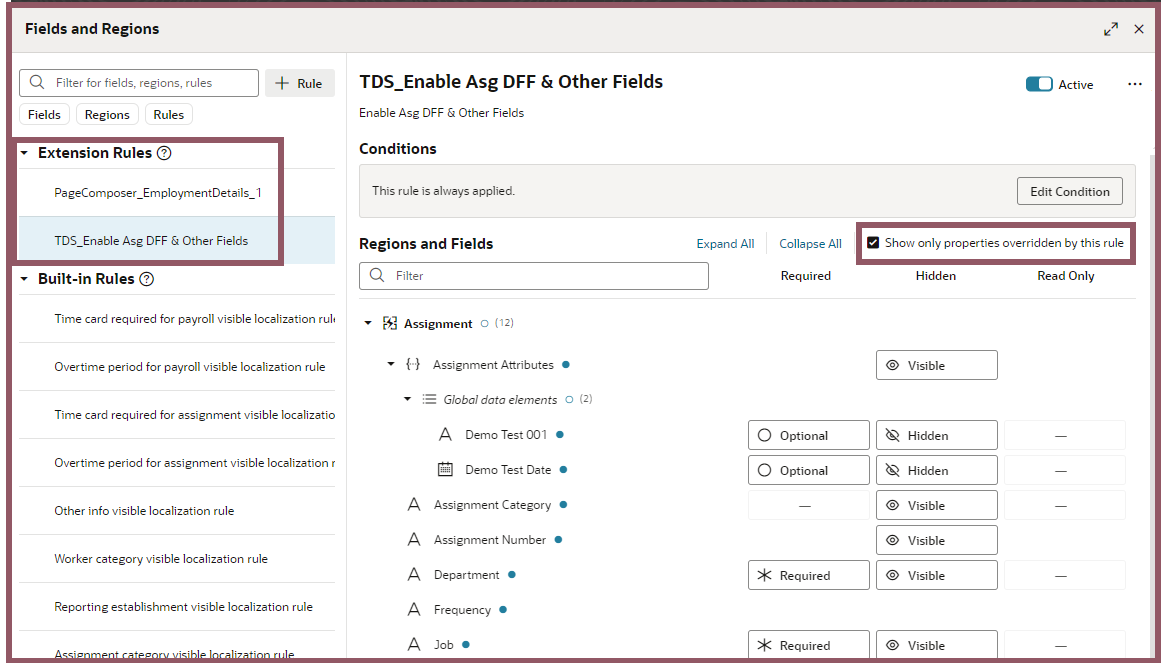Click the Assignment region icon
The height and width of the screenshot is (663, 1161).
[390, 324]
